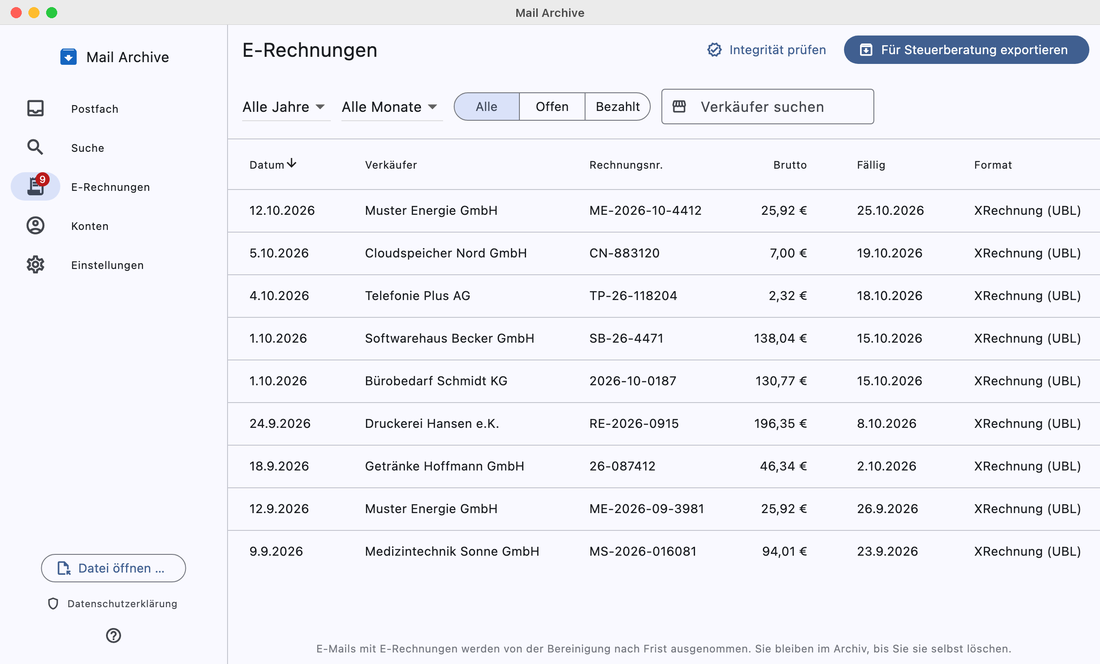This screenshot has height=664, width=1100.
Task: Expand the Alle Jahre dropdown
Action: point(286,107)
